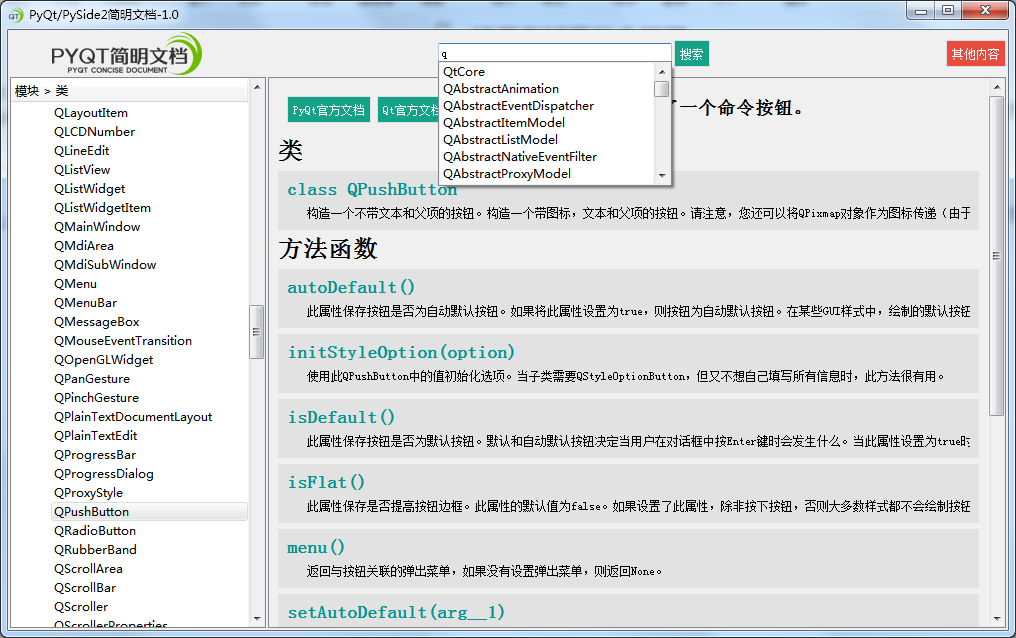Click the application icon in the title bar
The image size is (1016, 638).
[15, 11]
